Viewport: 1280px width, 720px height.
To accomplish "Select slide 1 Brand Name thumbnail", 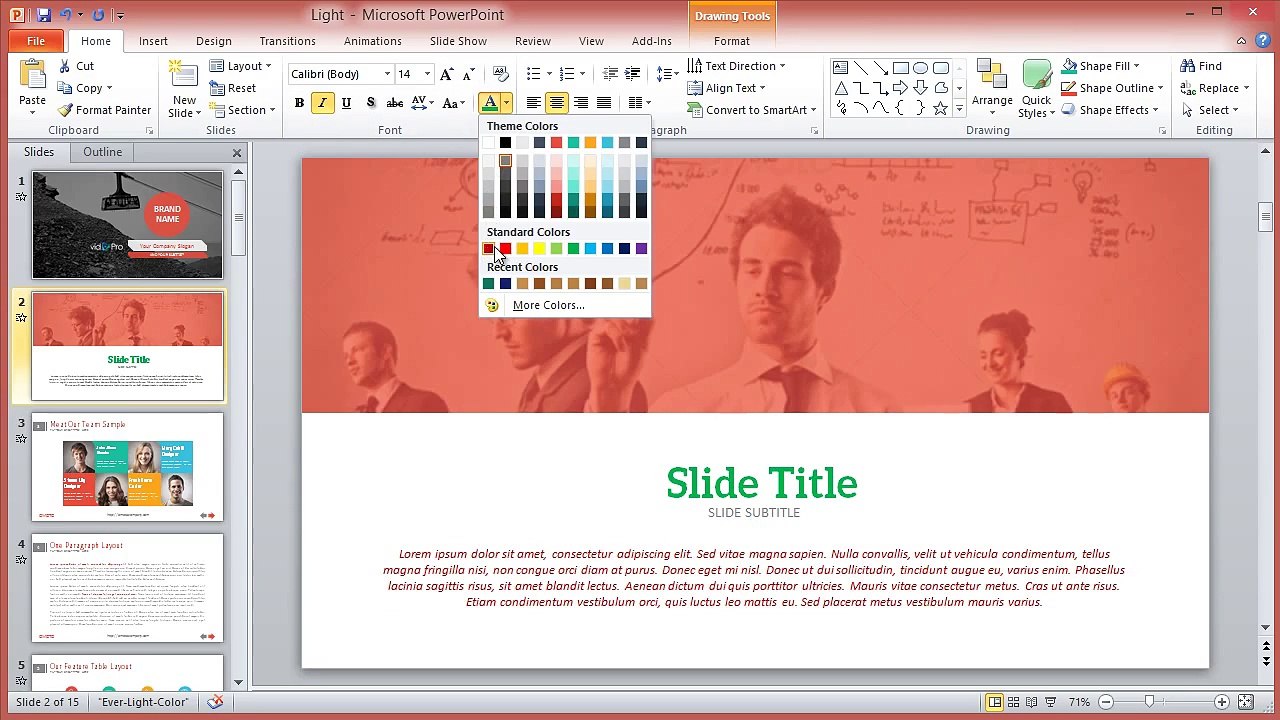I will 128,225.
